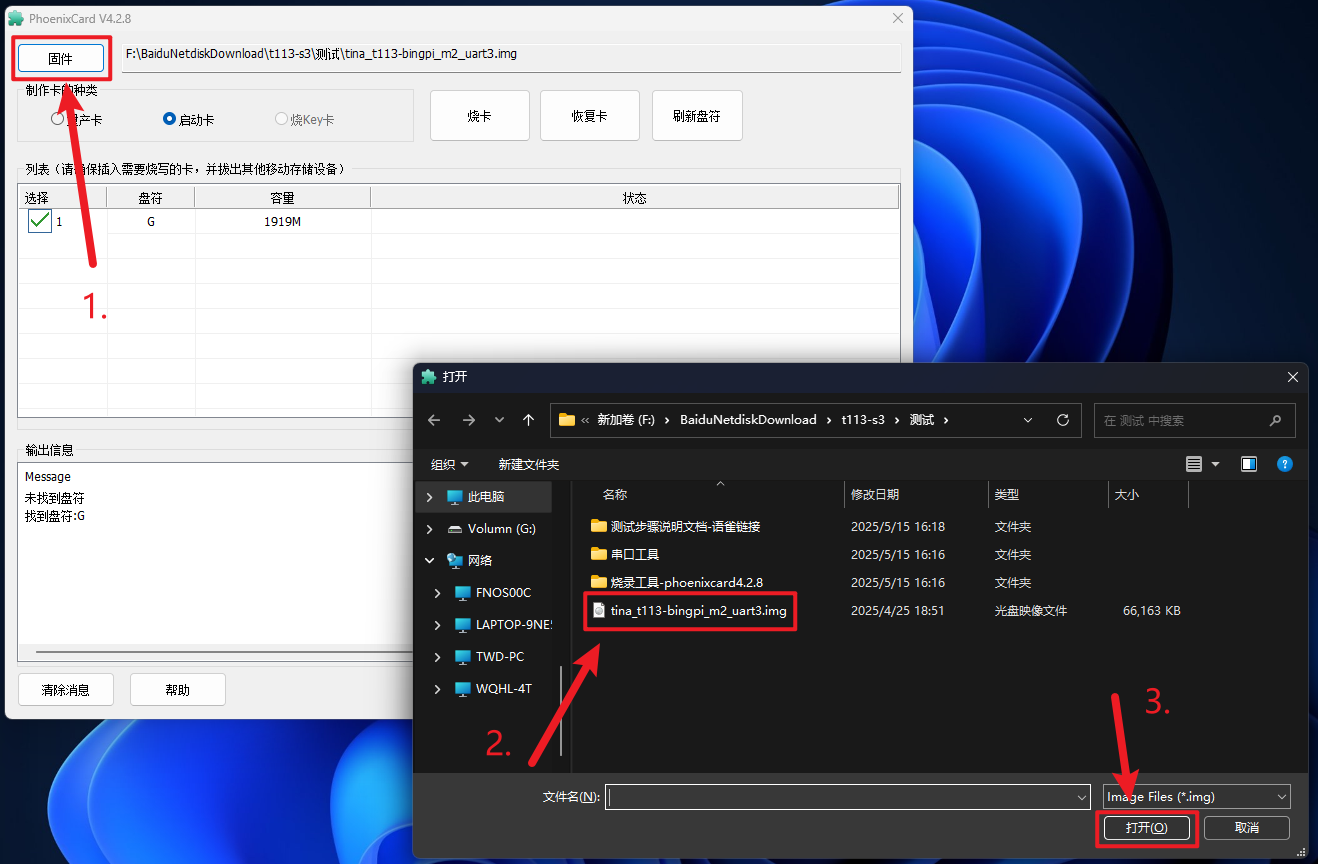The image size is (1318, 864).
Task: Uncheck the drive G row checkbox
Action: 39,221
